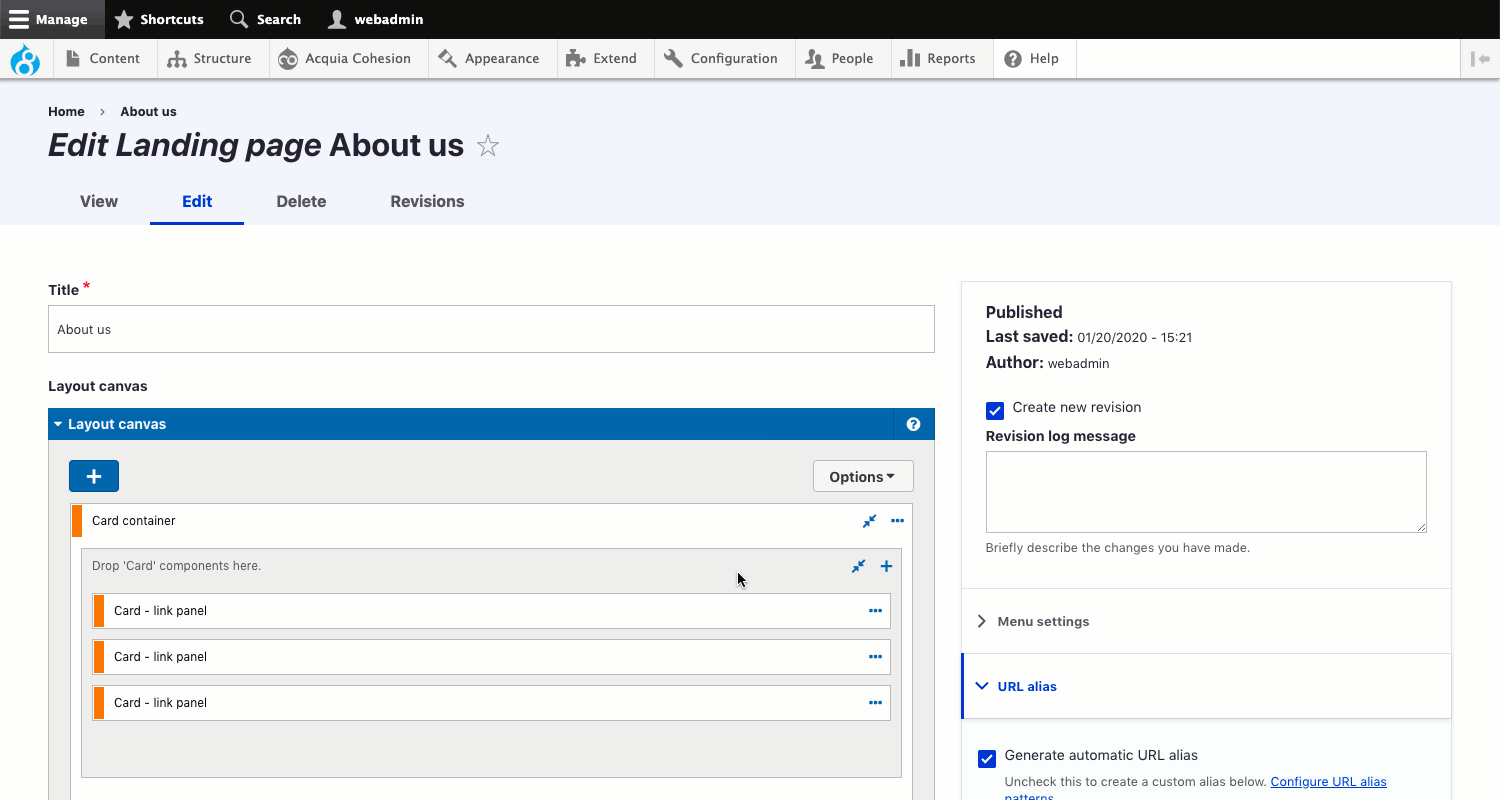Switch to the Revisions tab
Image resolution: width=1500 pixels, height=800 pixels.
pos(427,202)
